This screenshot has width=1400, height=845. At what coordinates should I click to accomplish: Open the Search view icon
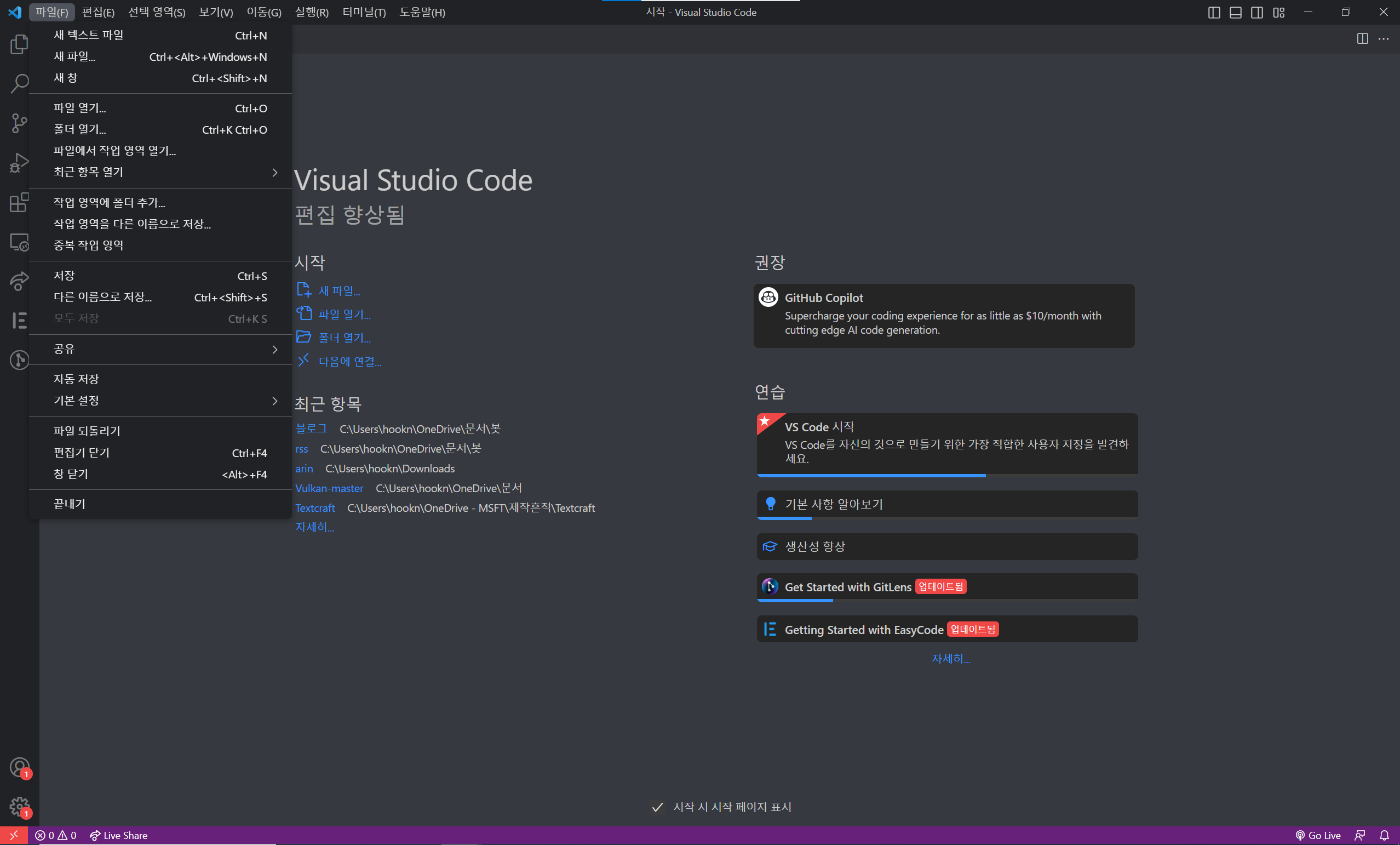click(19, 84)
